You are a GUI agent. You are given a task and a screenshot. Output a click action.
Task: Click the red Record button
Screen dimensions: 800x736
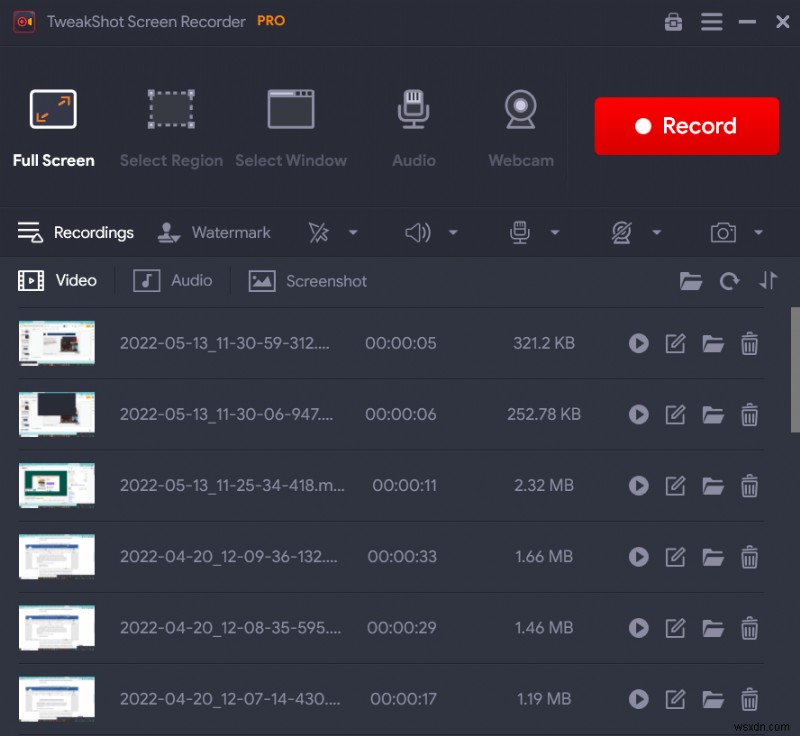pos(687,125)
